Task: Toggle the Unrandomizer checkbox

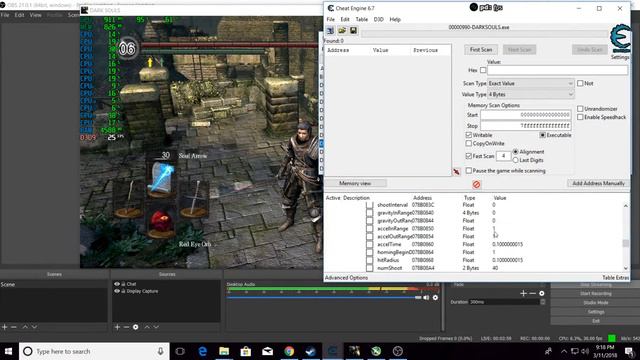Action: pos(580,109)
